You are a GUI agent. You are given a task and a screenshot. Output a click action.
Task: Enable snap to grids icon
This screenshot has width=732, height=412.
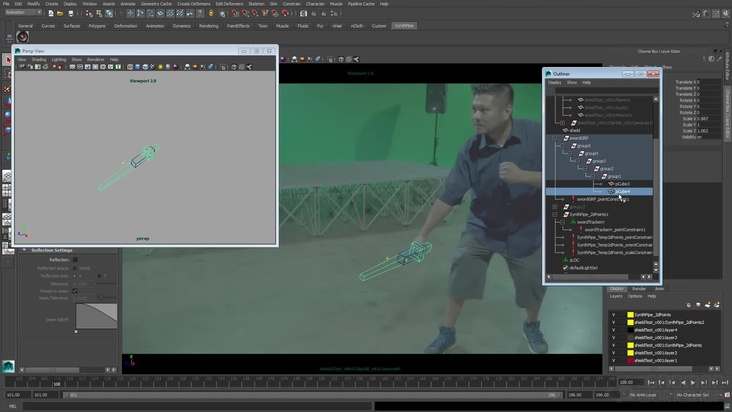coord(235,14)
